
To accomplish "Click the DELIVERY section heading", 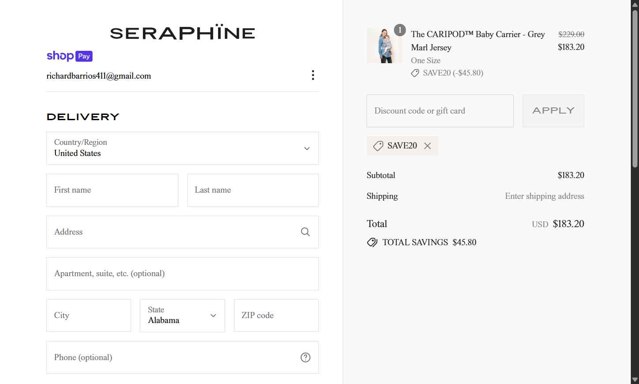I will 83,117.
